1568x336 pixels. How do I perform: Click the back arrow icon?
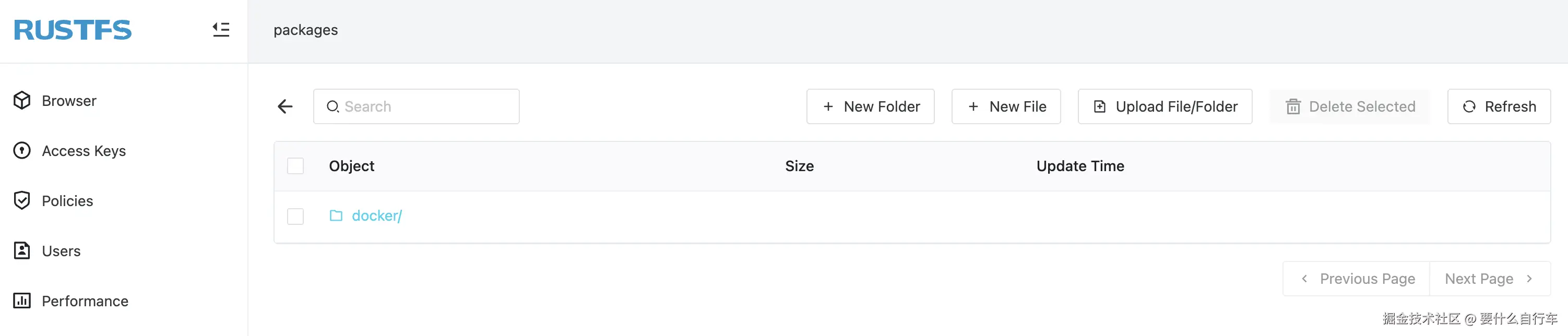285,106
